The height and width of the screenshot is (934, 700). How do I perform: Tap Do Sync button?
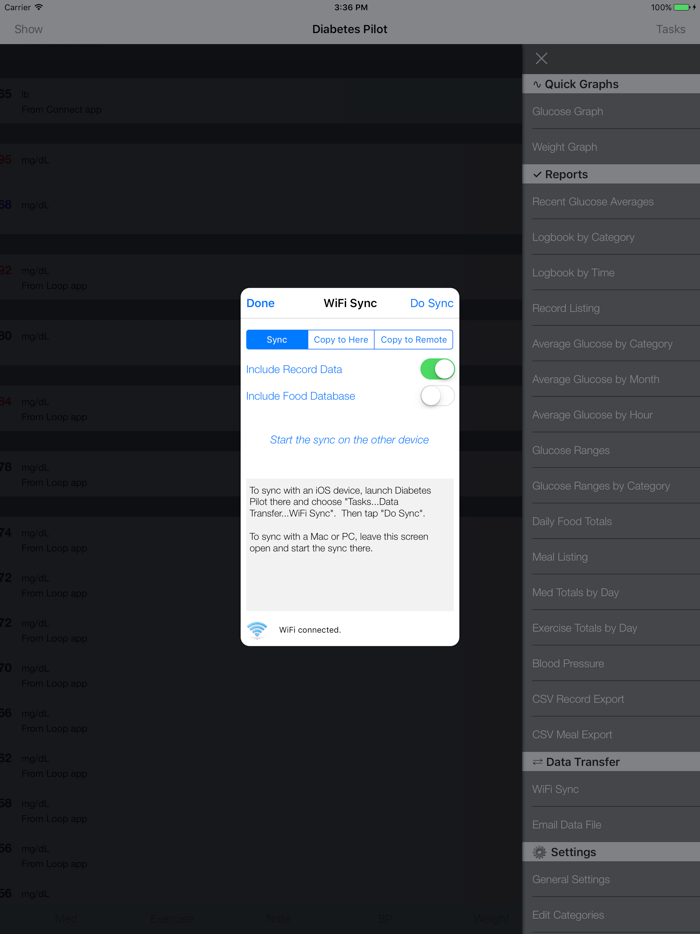pos(431,303)
